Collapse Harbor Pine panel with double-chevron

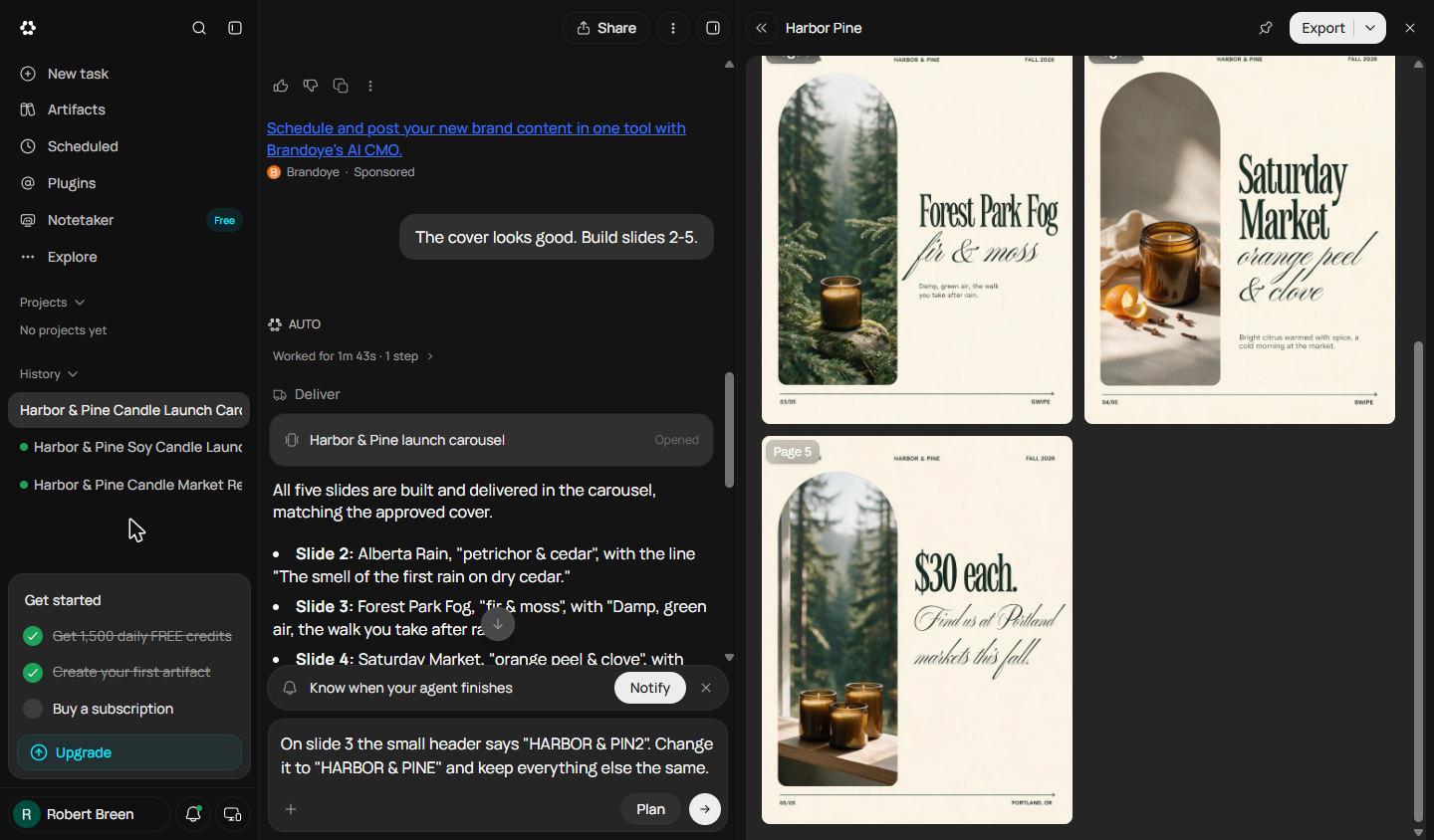[x=762, y=28]
